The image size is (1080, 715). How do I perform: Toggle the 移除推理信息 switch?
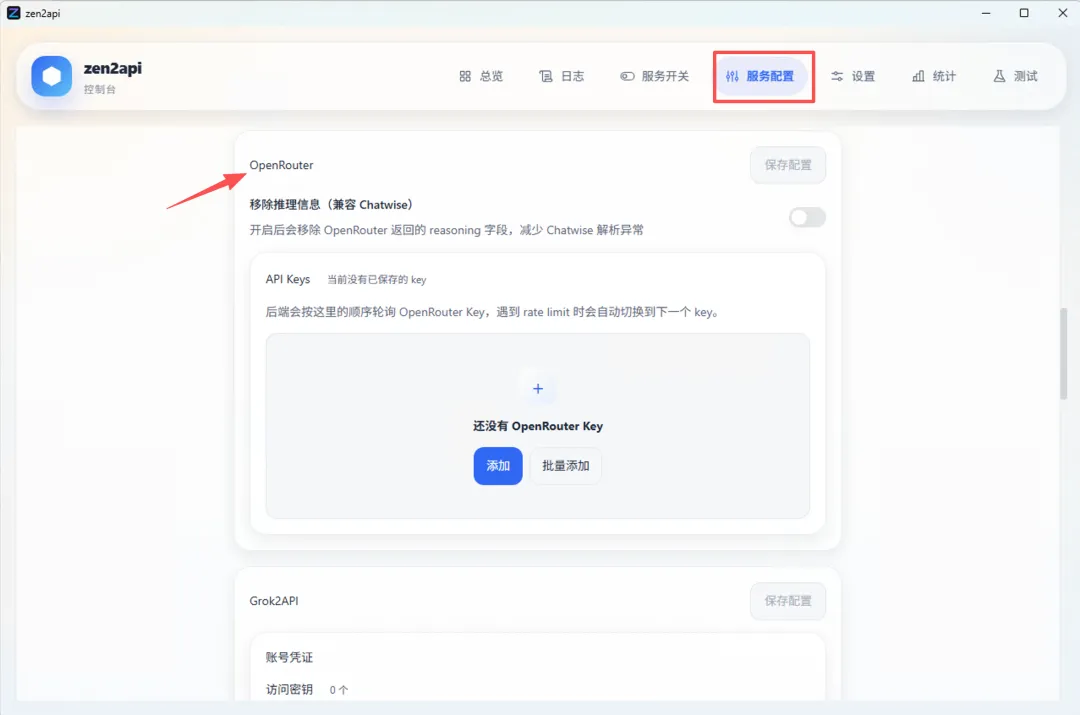point(807,218)
